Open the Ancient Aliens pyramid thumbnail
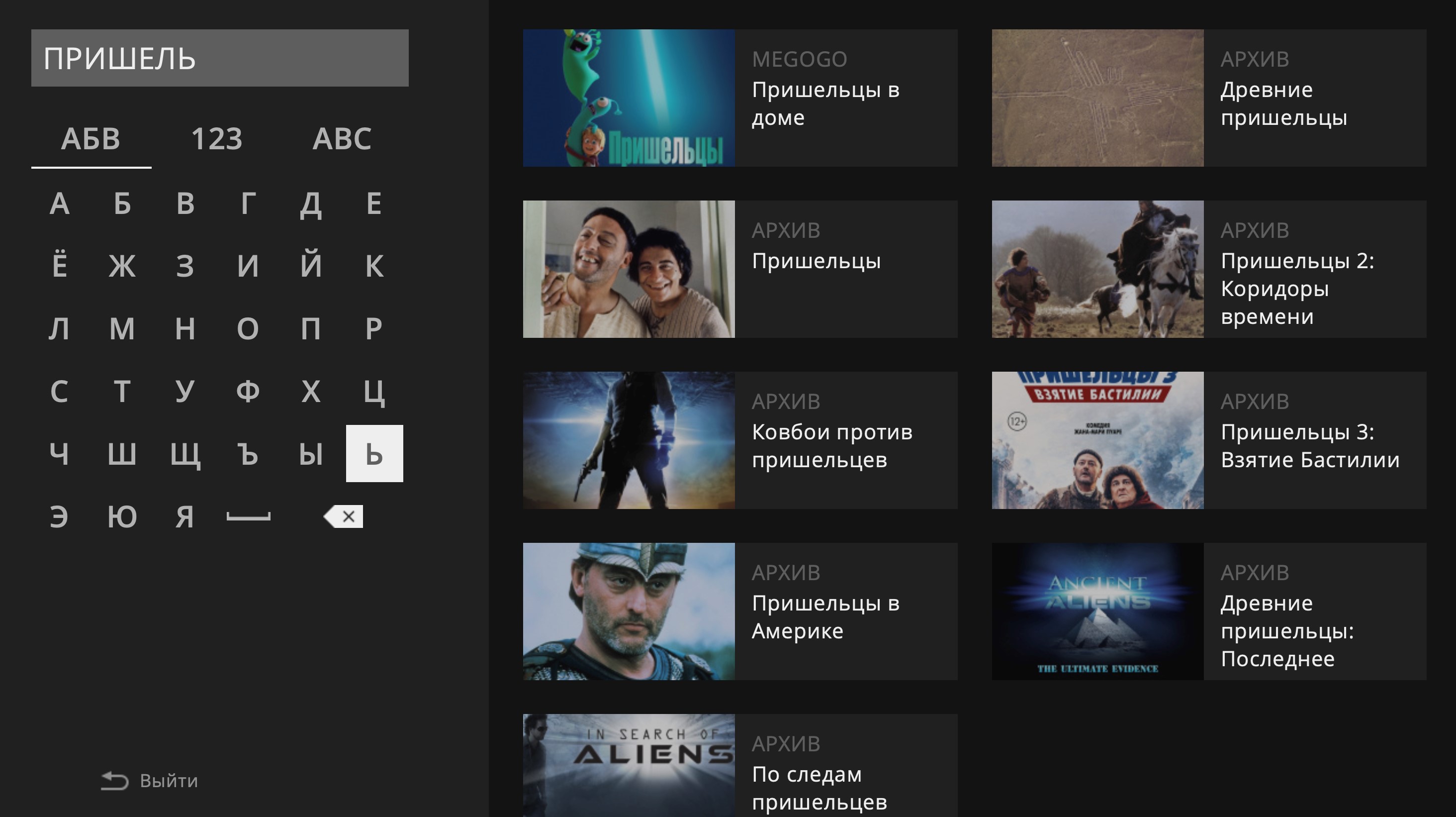 coord(1097,611)
